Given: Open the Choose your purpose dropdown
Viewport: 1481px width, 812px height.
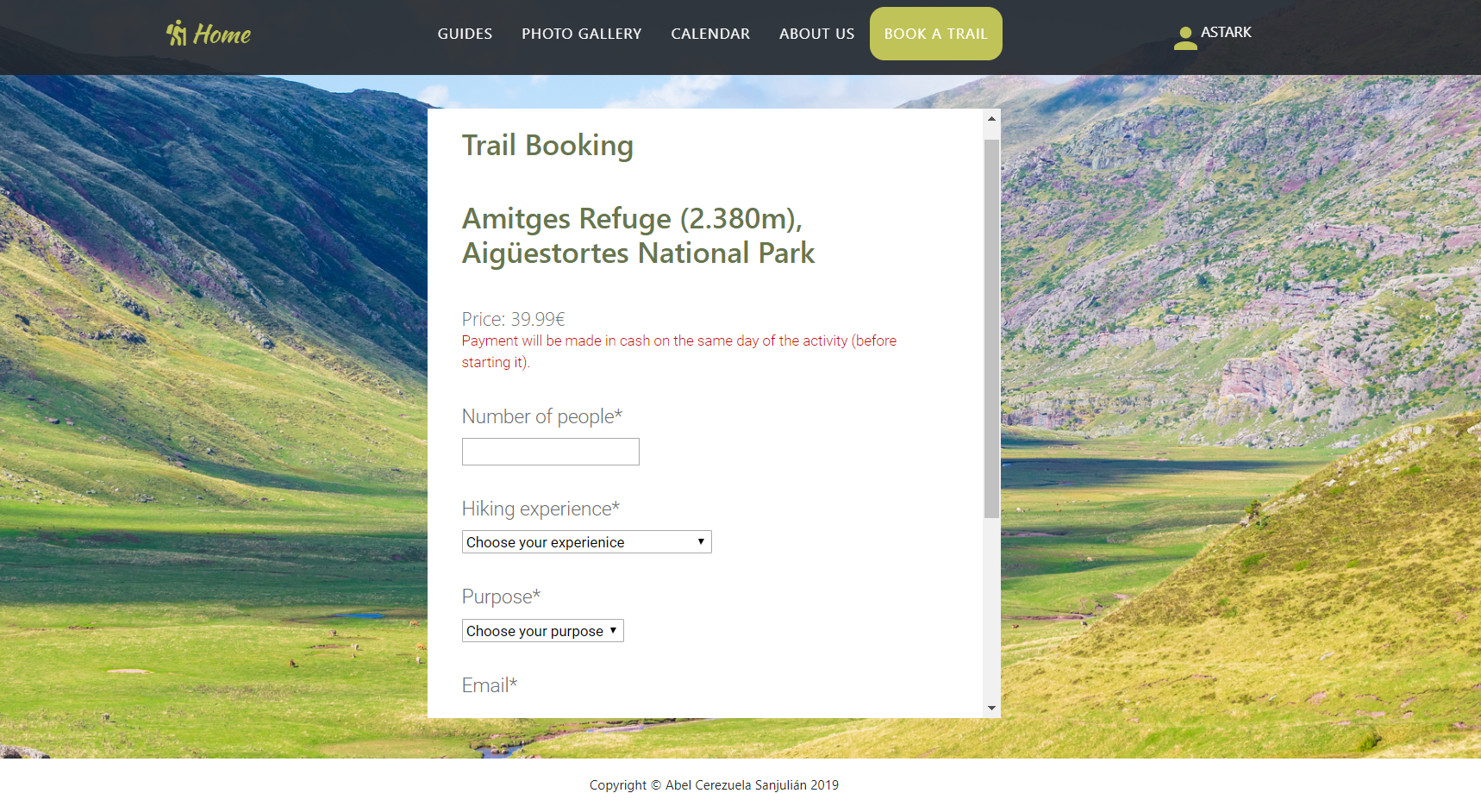Looking at the screenshot, I should pos(542,631).
